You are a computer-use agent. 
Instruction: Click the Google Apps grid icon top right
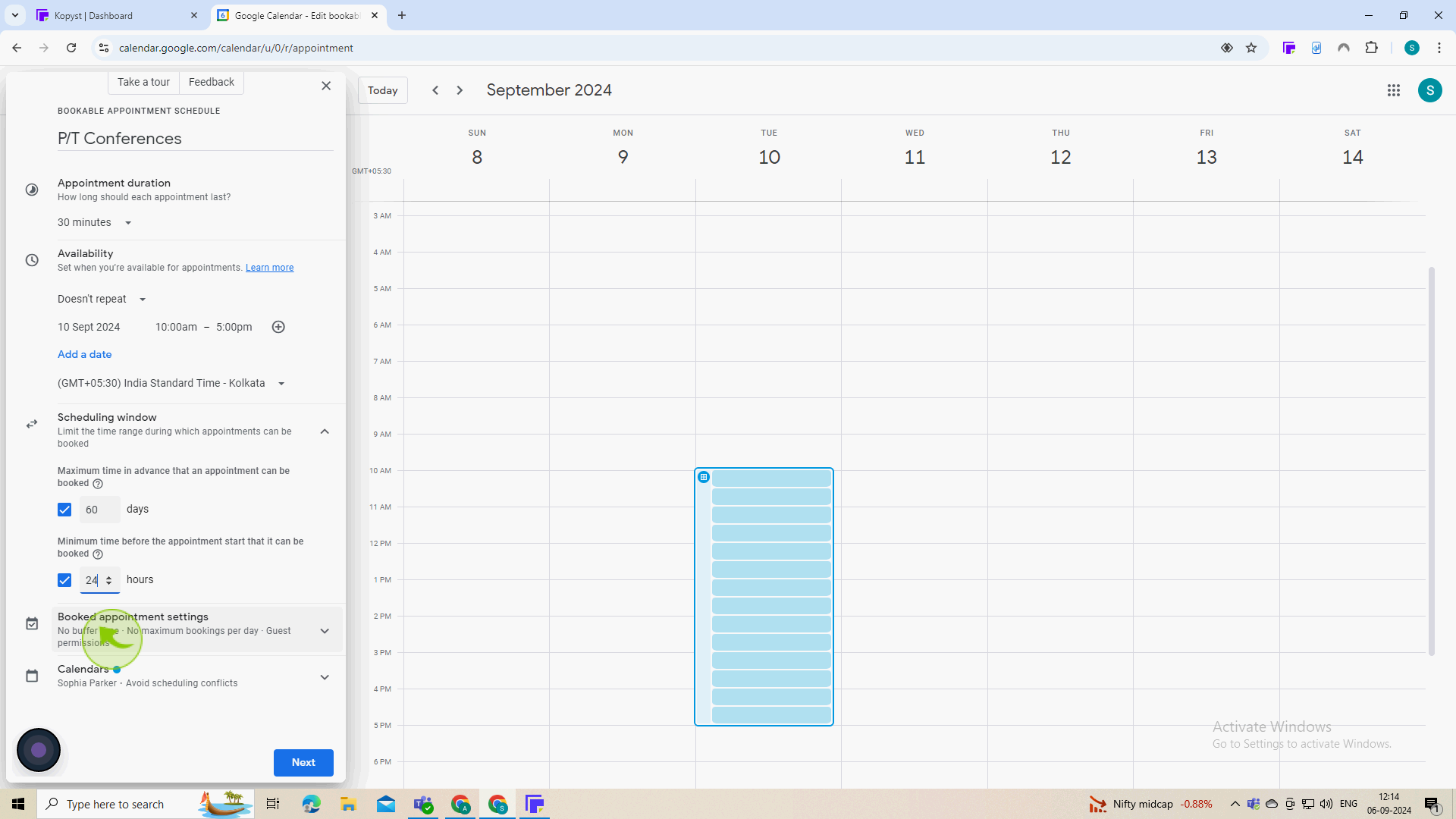1393,89
